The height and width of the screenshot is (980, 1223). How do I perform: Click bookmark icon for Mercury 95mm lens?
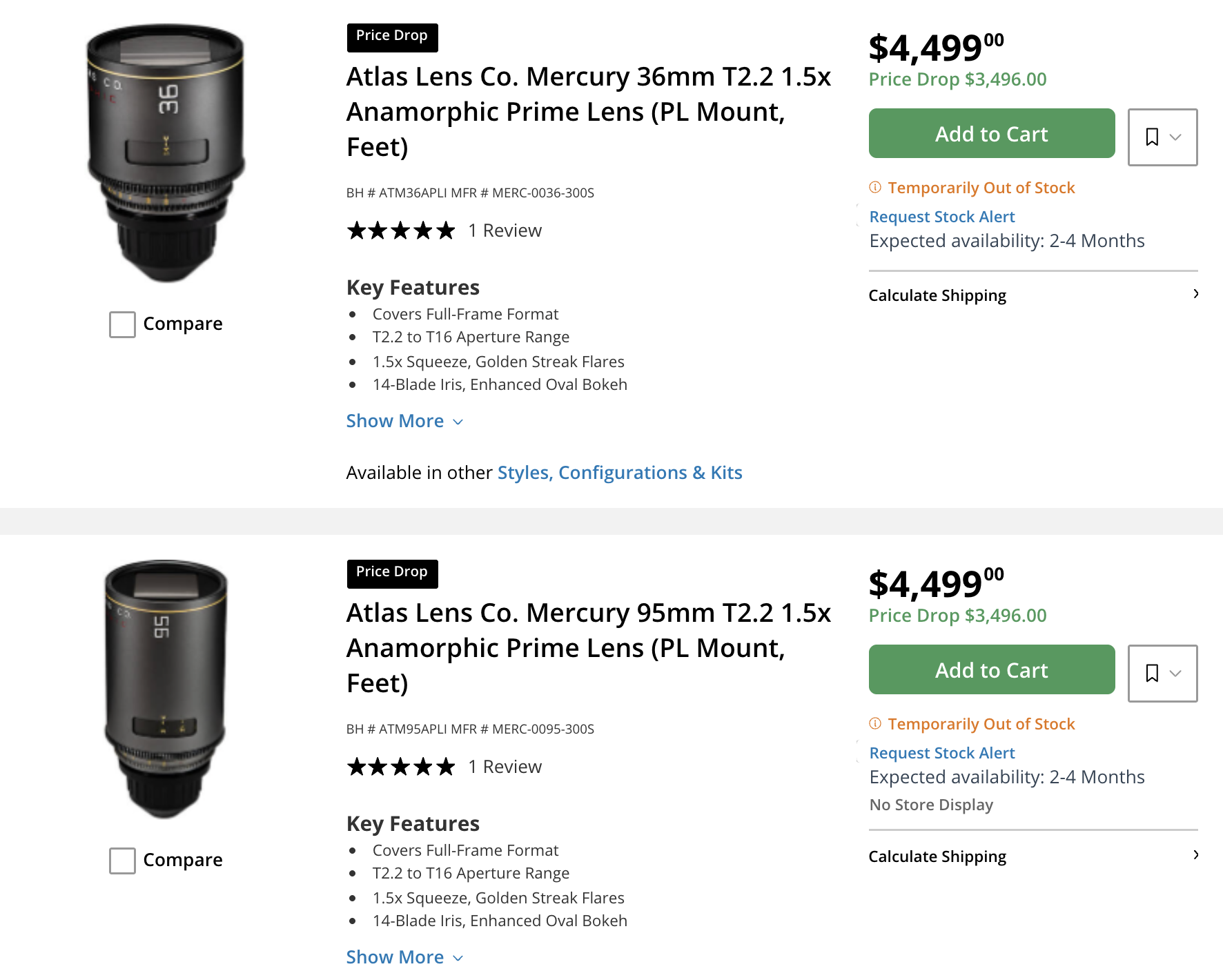(x=1152, y=673)
